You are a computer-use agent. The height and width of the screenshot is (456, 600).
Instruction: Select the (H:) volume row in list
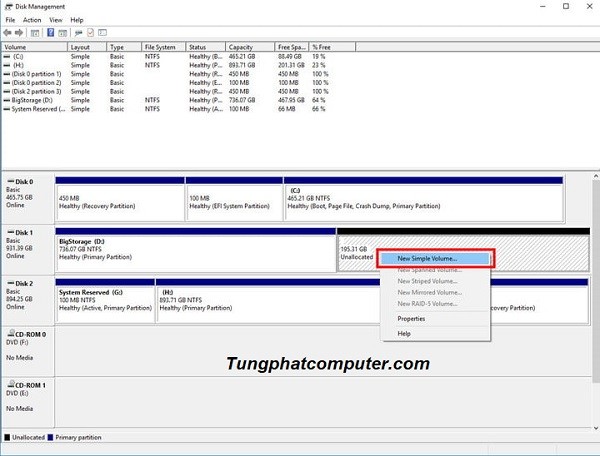pyautogui.click(x=179, y=65)
